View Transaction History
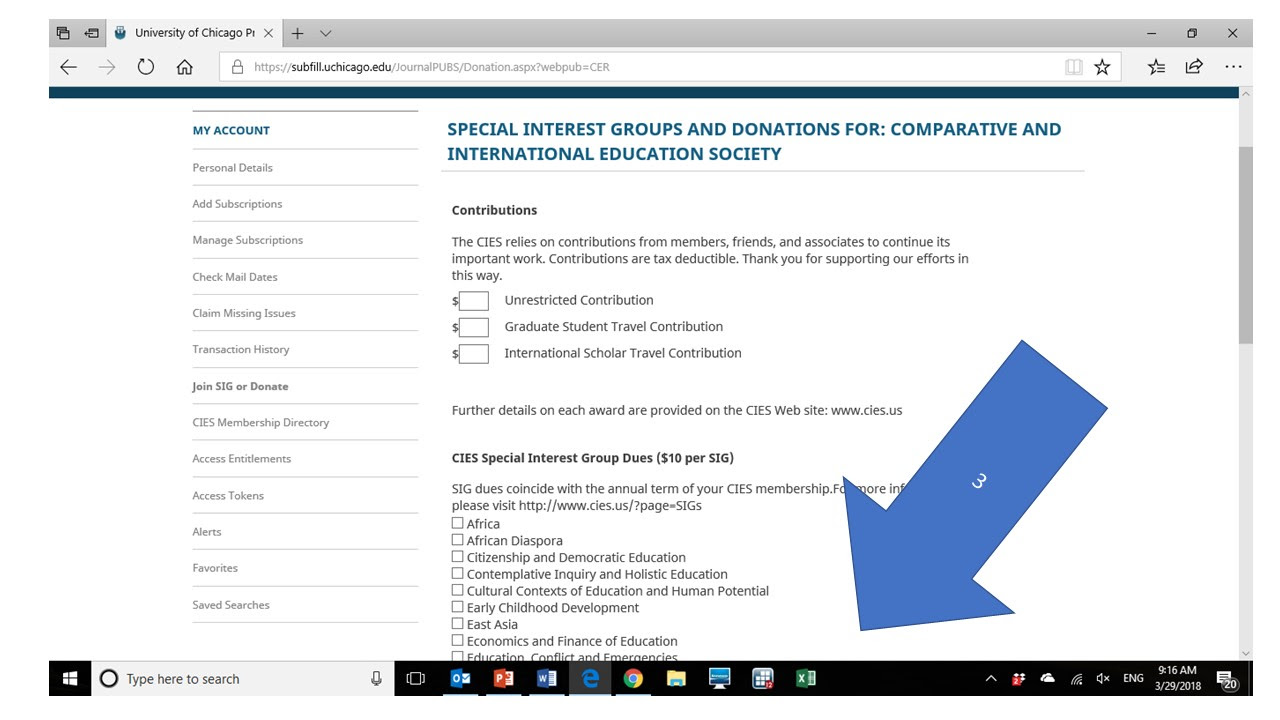Screen dimensions: 1280x720 tap(241, 349)
